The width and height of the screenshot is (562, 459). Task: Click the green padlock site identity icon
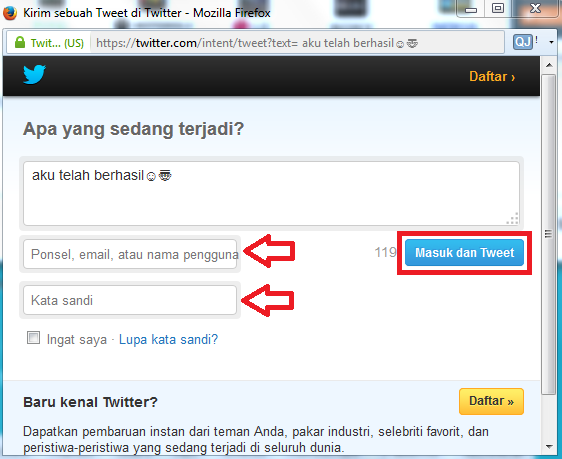(x=20, y=43)
